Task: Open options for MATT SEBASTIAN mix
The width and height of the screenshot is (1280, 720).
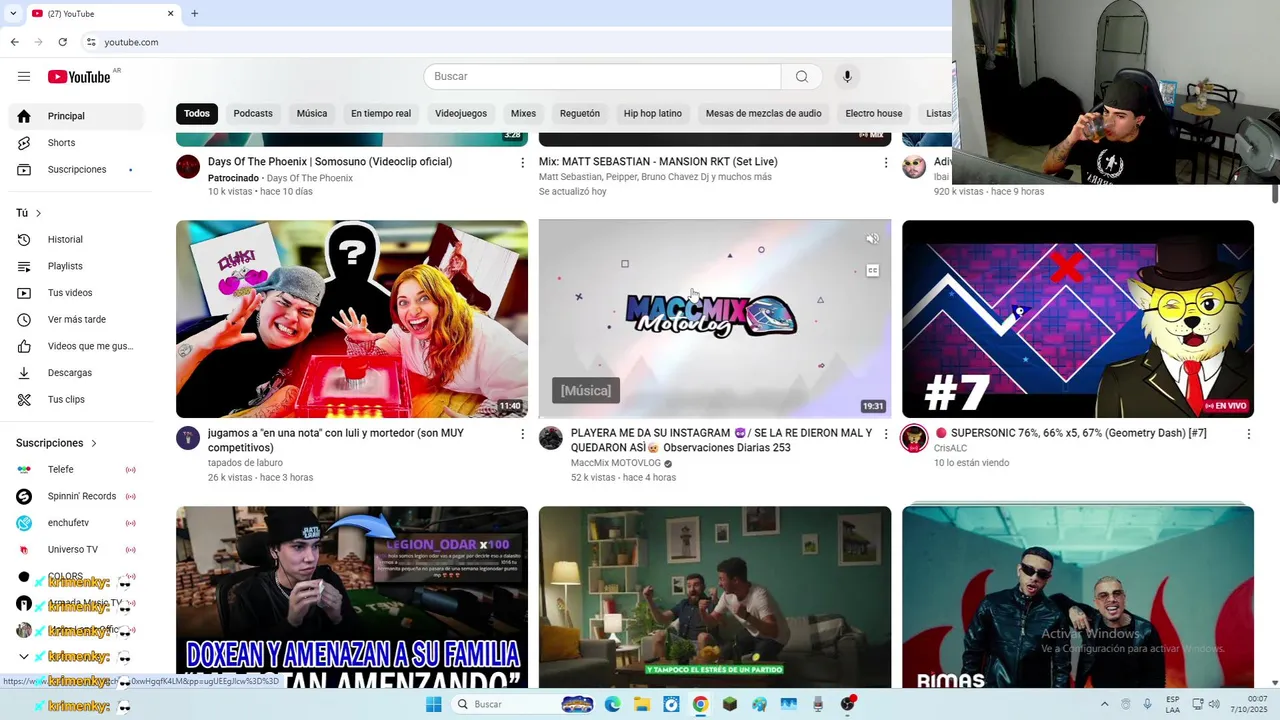Action: click(x=885, y=163)
